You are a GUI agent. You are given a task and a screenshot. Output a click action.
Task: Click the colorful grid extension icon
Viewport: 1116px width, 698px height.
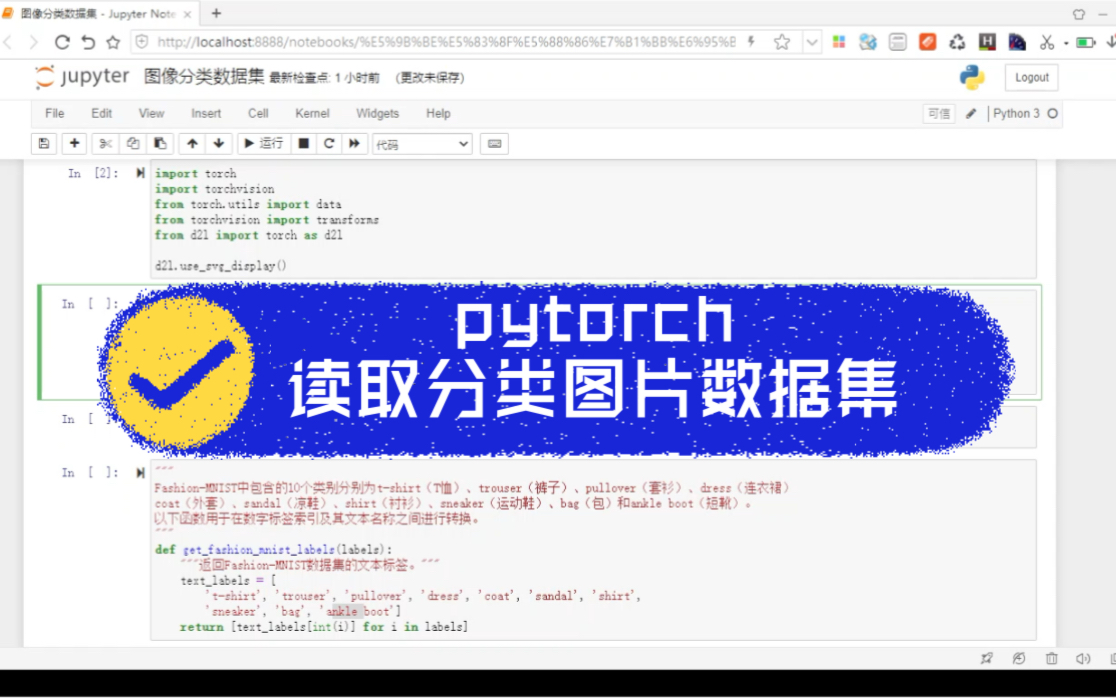(x=838, y=42)
